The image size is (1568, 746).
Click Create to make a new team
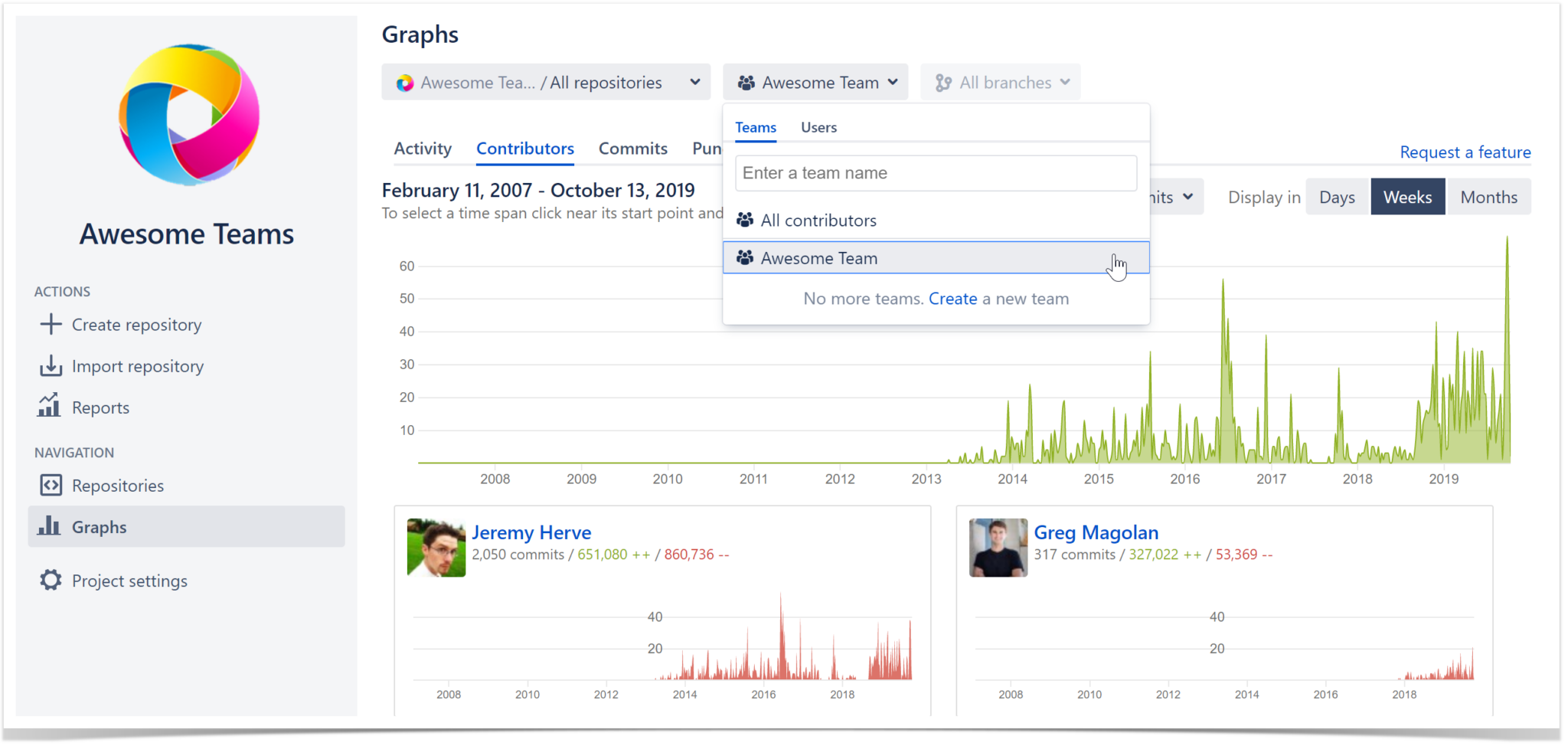point(952,298)
